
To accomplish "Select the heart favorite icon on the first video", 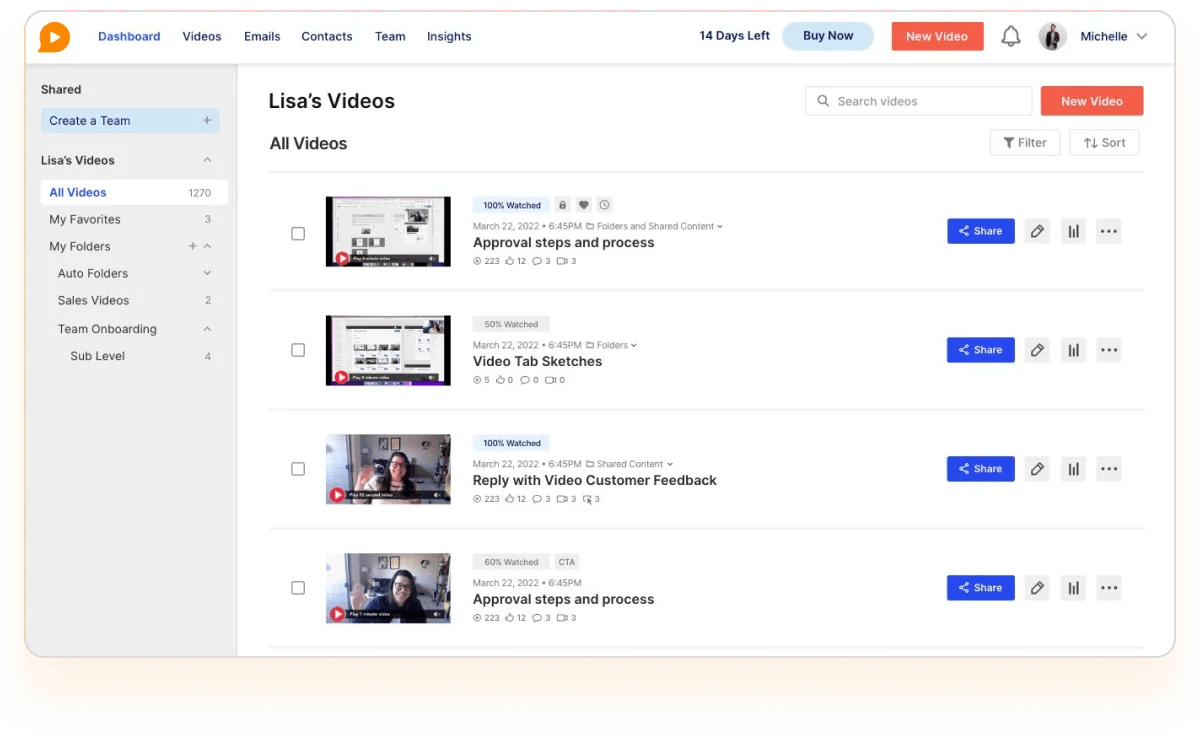I will 583,204.
